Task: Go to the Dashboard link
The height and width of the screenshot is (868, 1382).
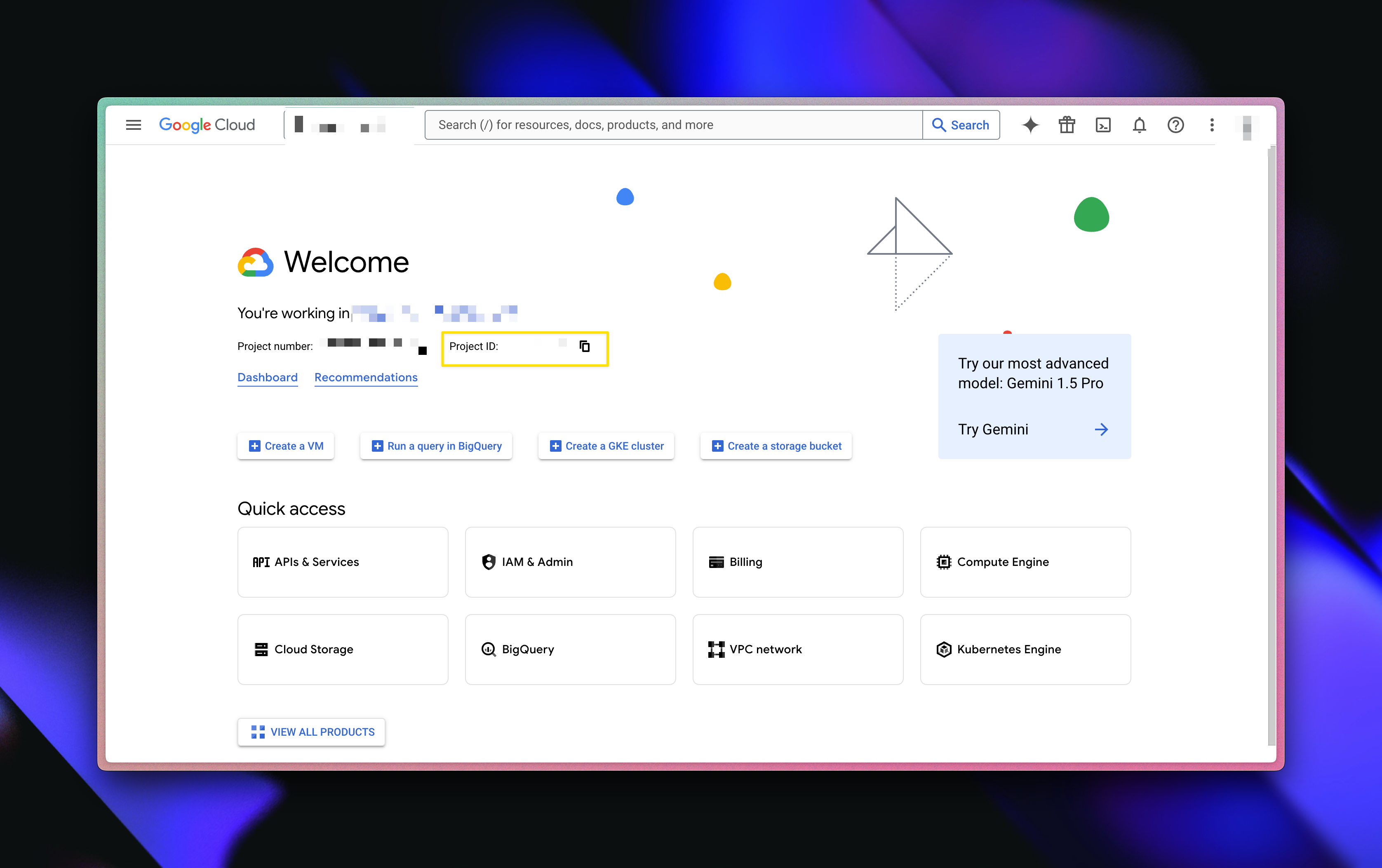Action: [x=268, y=377]
